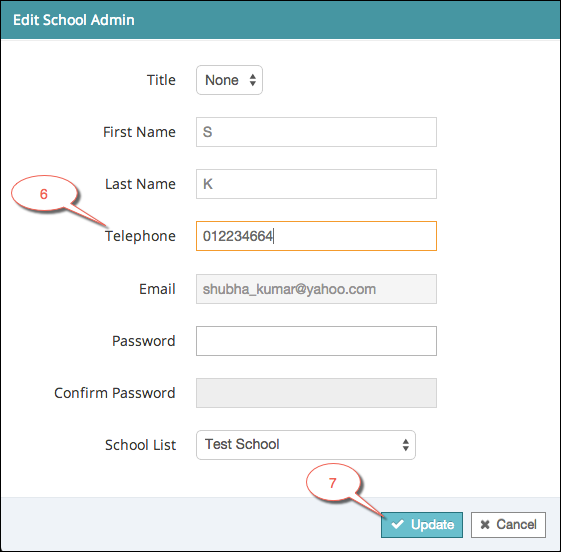Click the Email label
The height and width of the screenshot is (552, 561).
157,289
